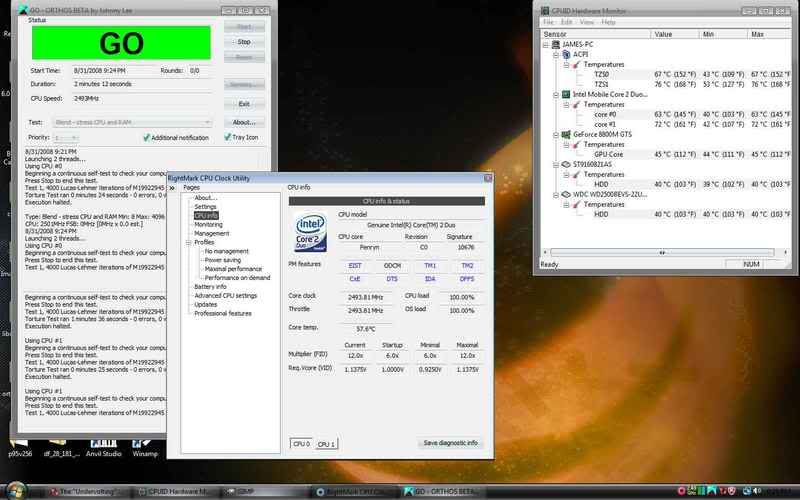Viewport: 800px width, 500px height.
Task: Click the Intel Mobile Core 2 Duo chip icon
Action: (566, 94)
